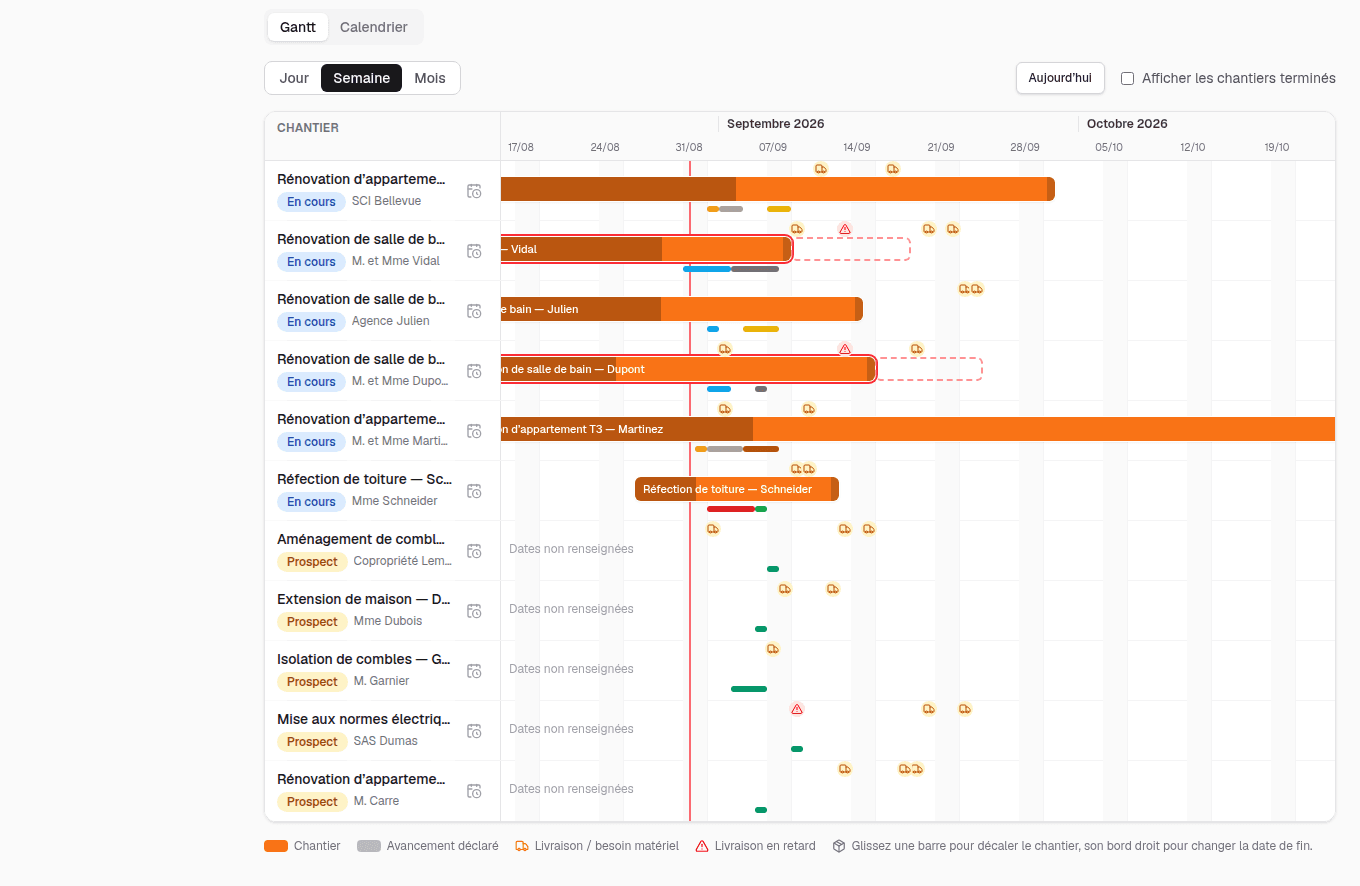This screenshot has height=886, width=1360.
Task: Switch to the Calendrier tab
Action: point(374,27)
